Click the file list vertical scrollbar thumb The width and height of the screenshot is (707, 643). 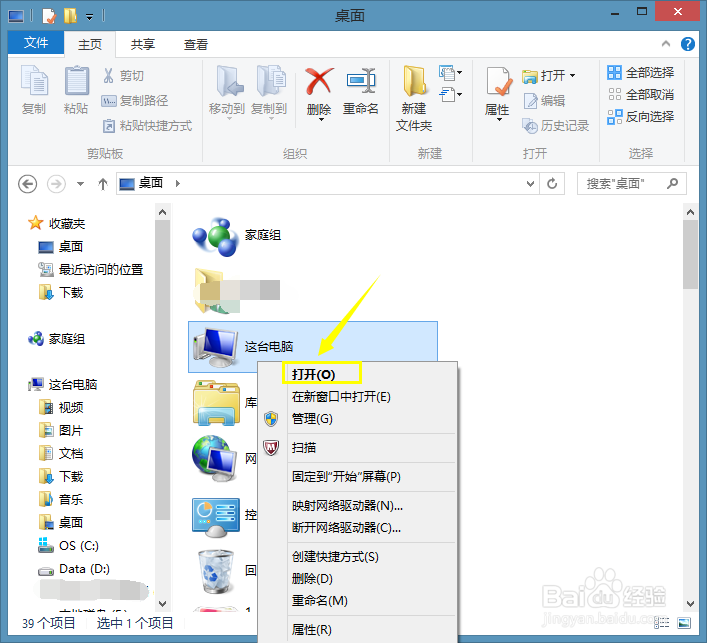[x=690, y=254]
